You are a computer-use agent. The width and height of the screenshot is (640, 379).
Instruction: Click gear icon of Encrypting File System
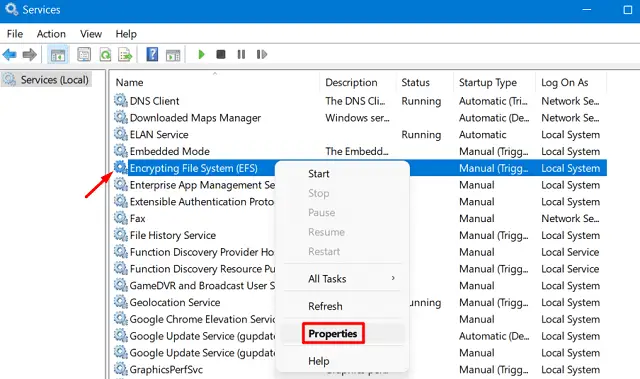point(121,167)
